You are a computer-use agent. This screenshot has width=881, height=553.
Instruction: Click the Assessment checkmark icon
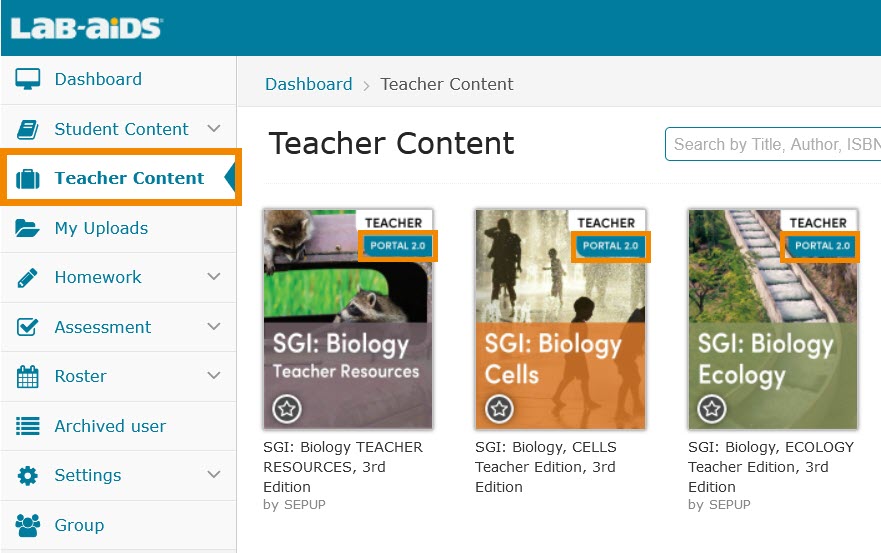[28, 327]
